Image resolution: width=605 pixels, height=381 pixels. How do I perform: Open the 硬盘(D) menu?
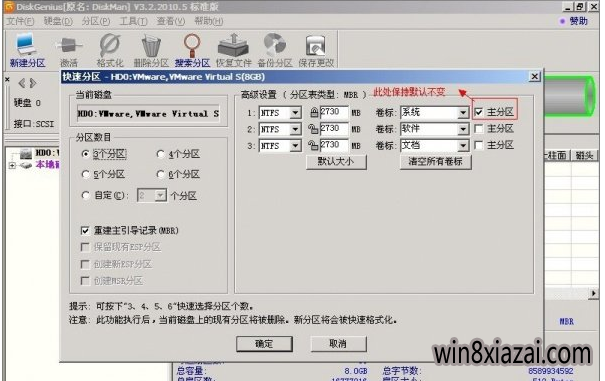coord(58,21)
